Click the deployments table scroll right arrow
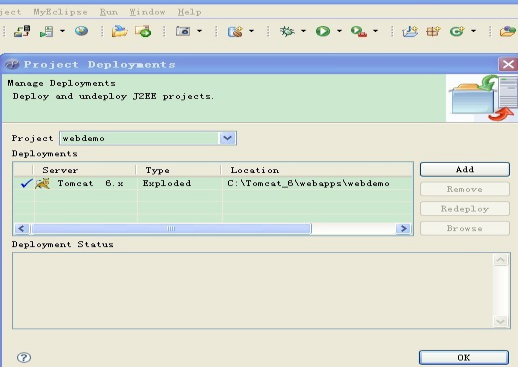The height and width of the screenshot is (367, 518). click(404, 229)
